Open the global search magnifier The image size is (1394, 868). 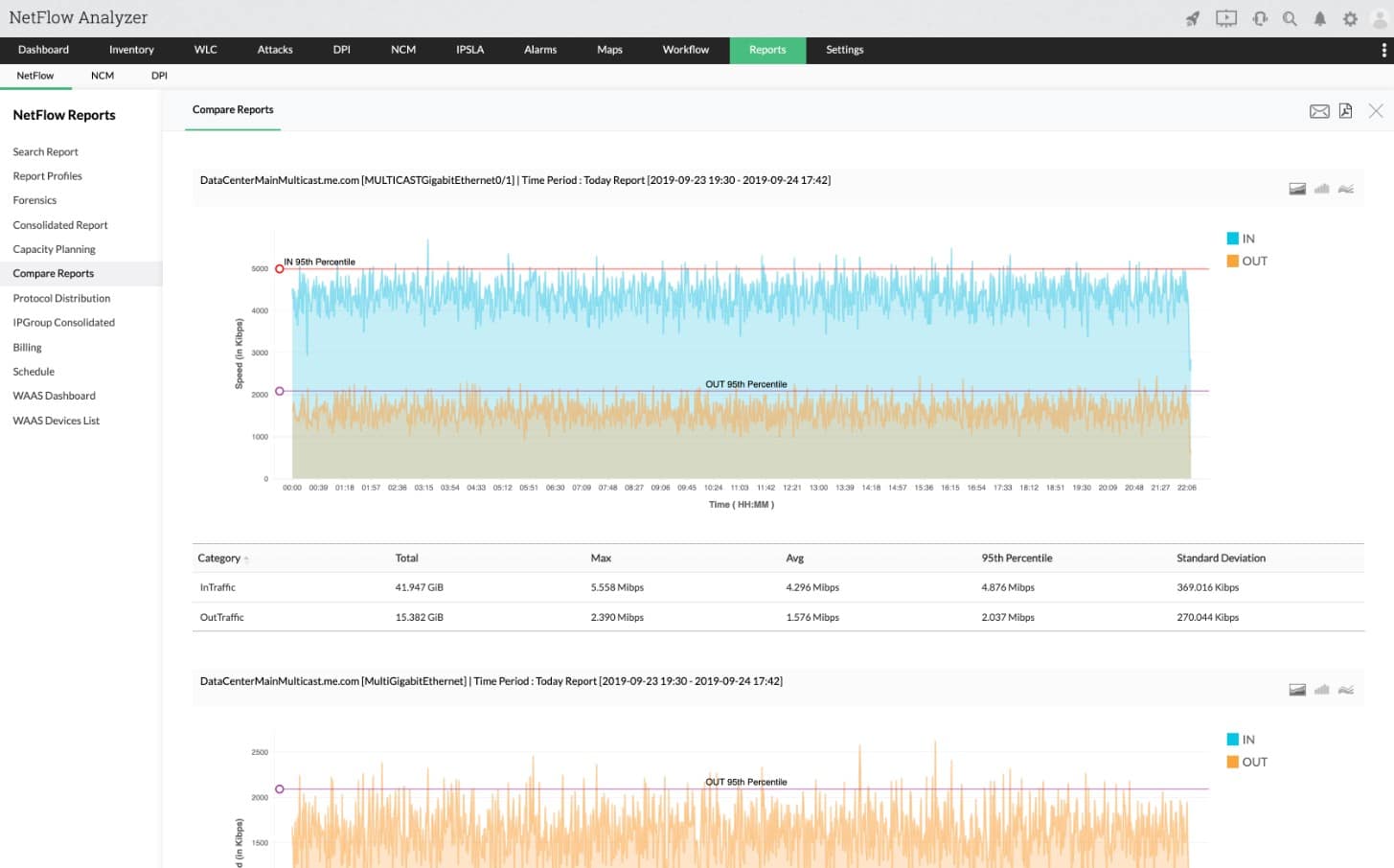pyautogui.click(x=1290, y=17)
